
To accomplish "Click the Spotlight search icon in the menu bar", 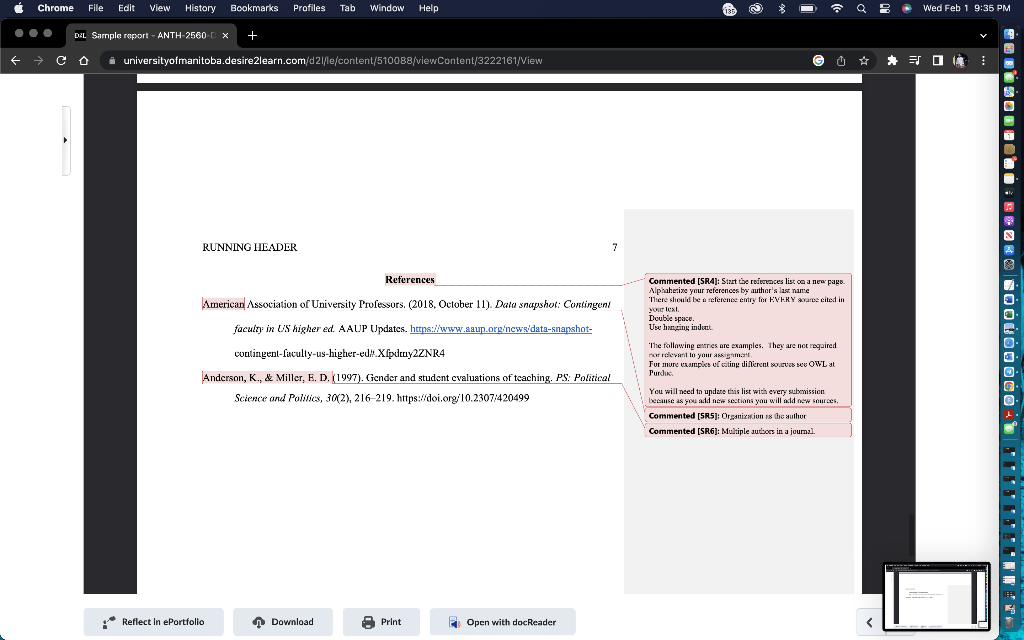I will (861, 8).
